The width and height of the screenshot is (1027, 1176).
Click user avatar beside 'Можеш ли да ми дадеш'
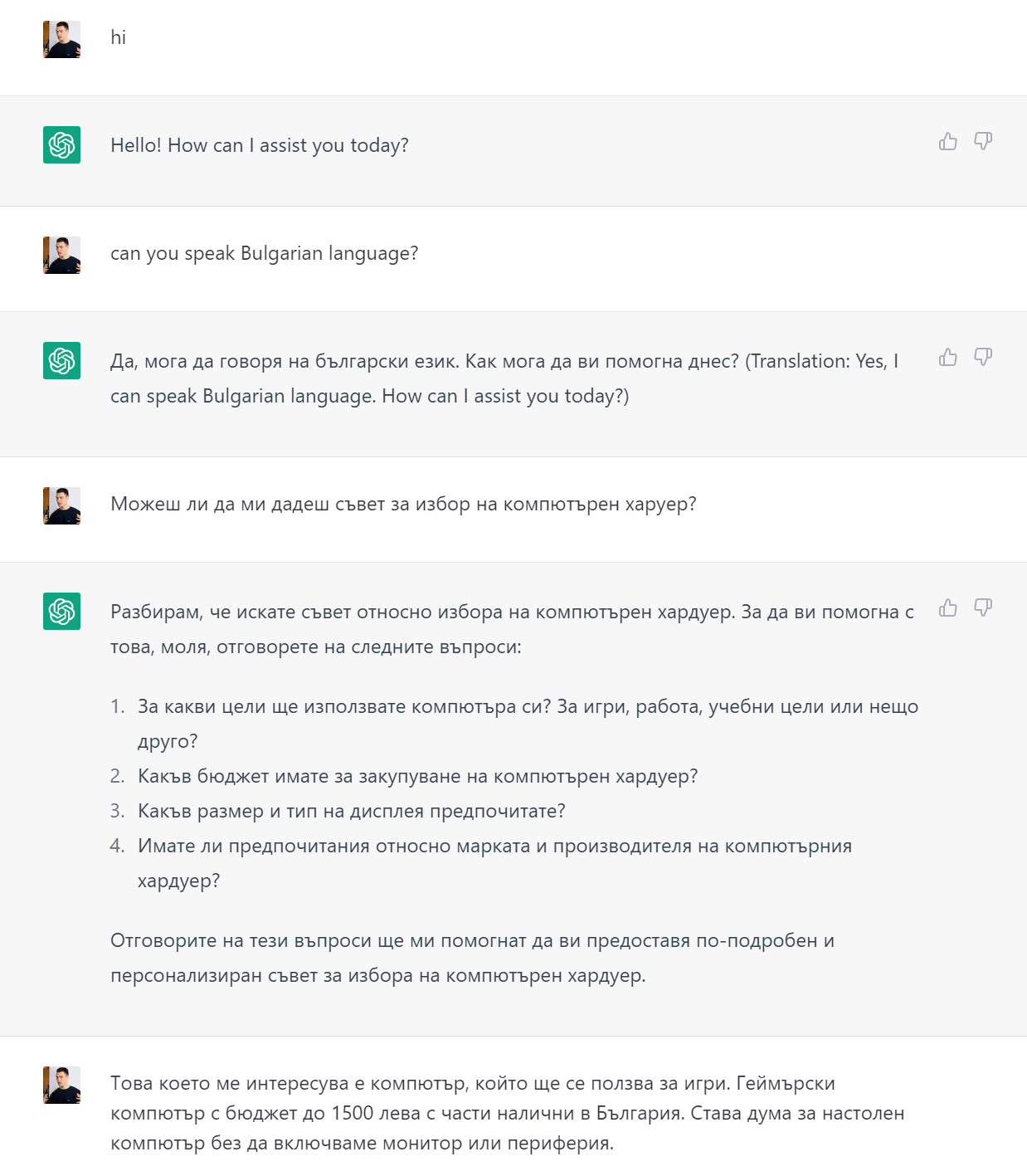pyautogui.click(x=61, y=505)
